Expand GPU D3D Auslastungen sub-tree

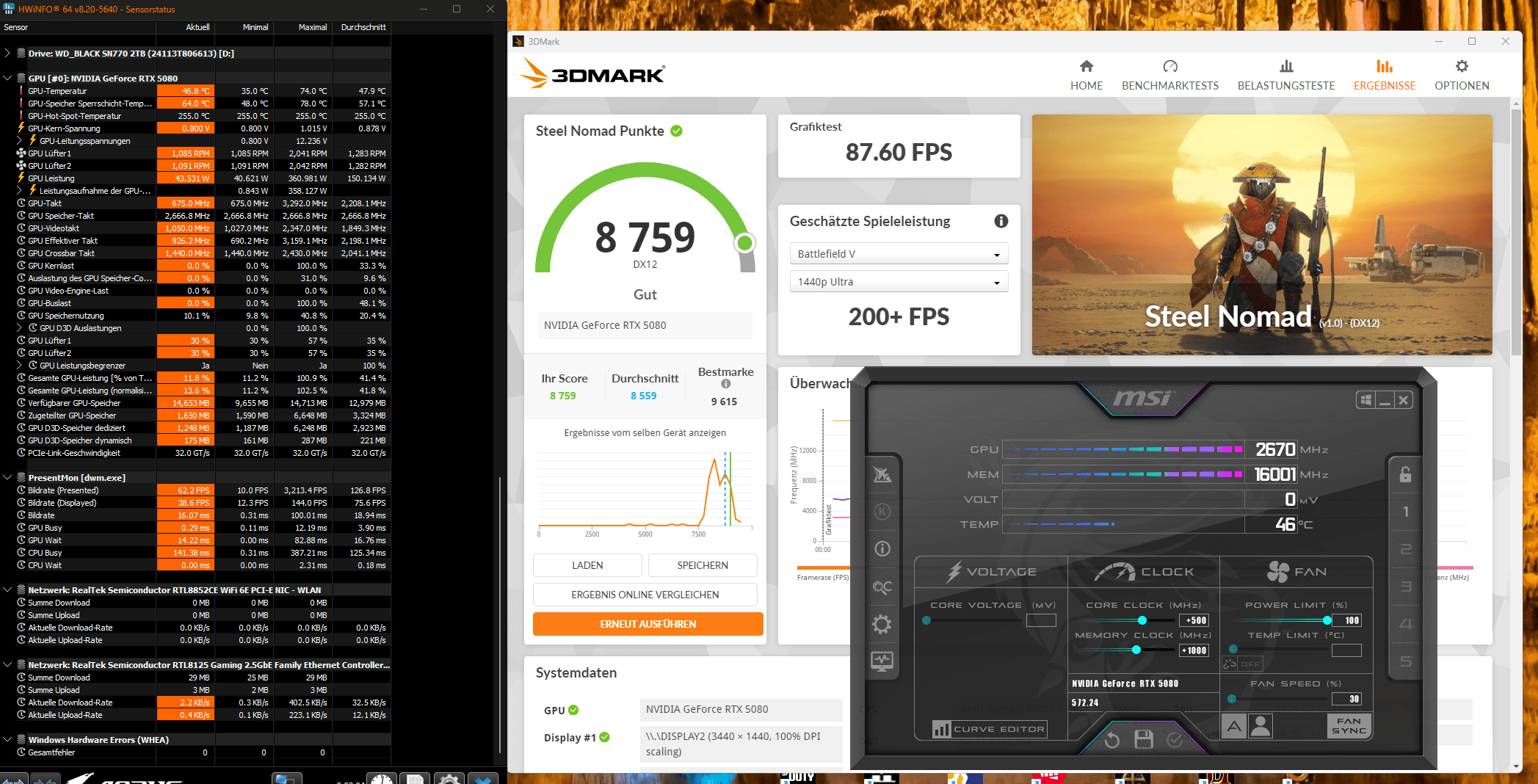21,327
